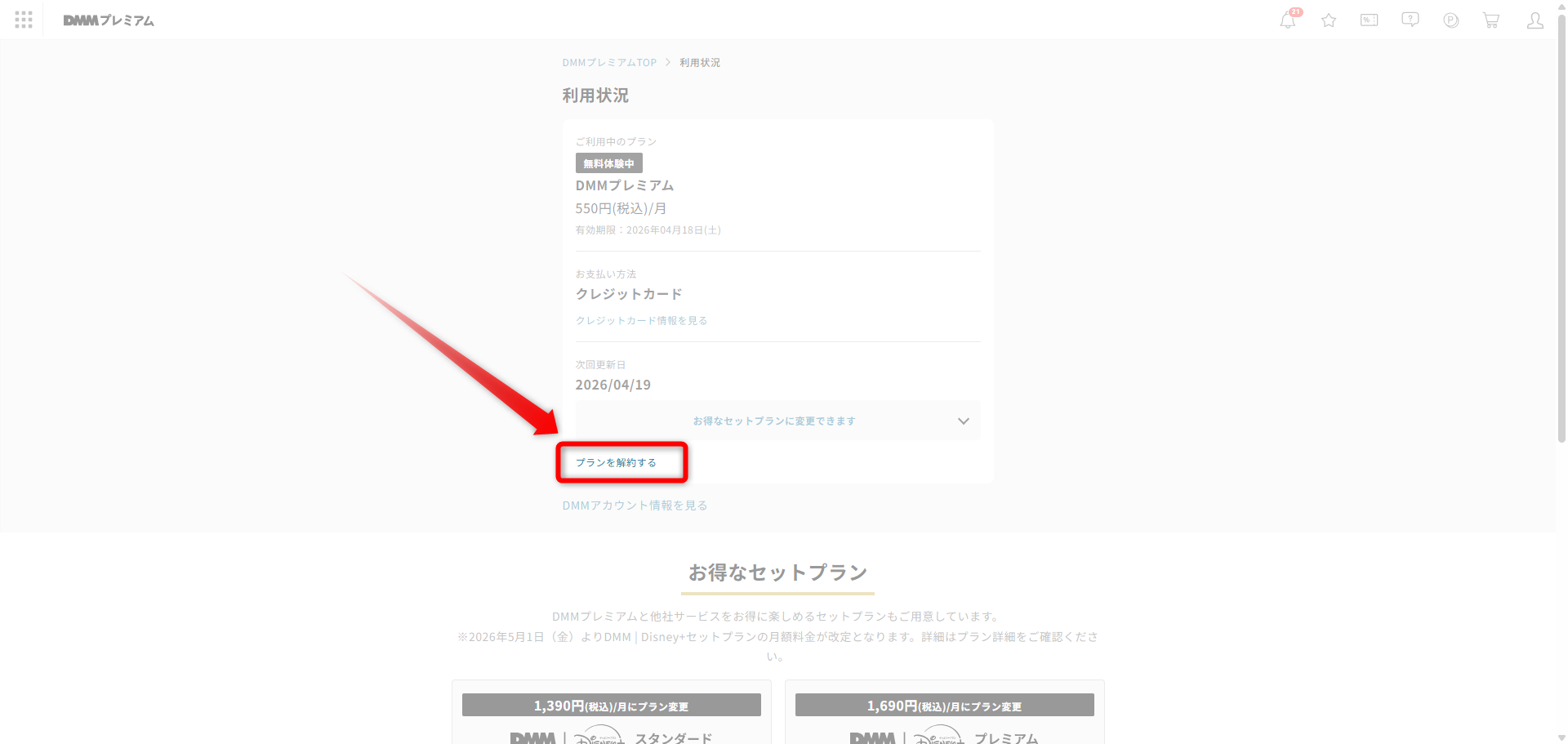1568x744 pixels.
Task: Click 1,390円(税込)/月にプラン変更 button
Action: pyautogui.click(x=612, y=706)
